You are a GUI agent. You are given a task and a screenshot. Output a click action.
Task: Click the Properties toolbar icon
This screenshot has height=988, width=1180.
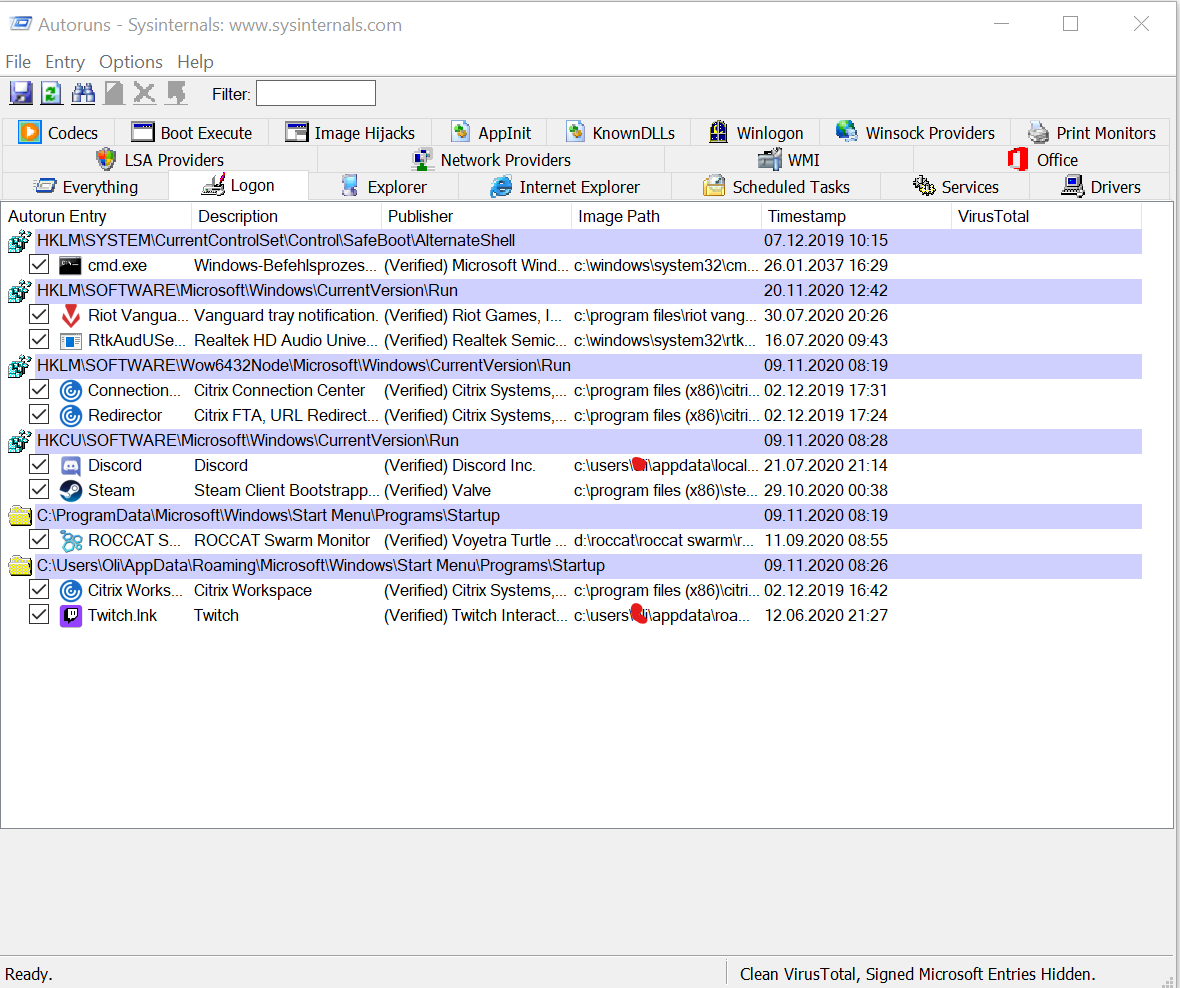(x=114, y=93)
